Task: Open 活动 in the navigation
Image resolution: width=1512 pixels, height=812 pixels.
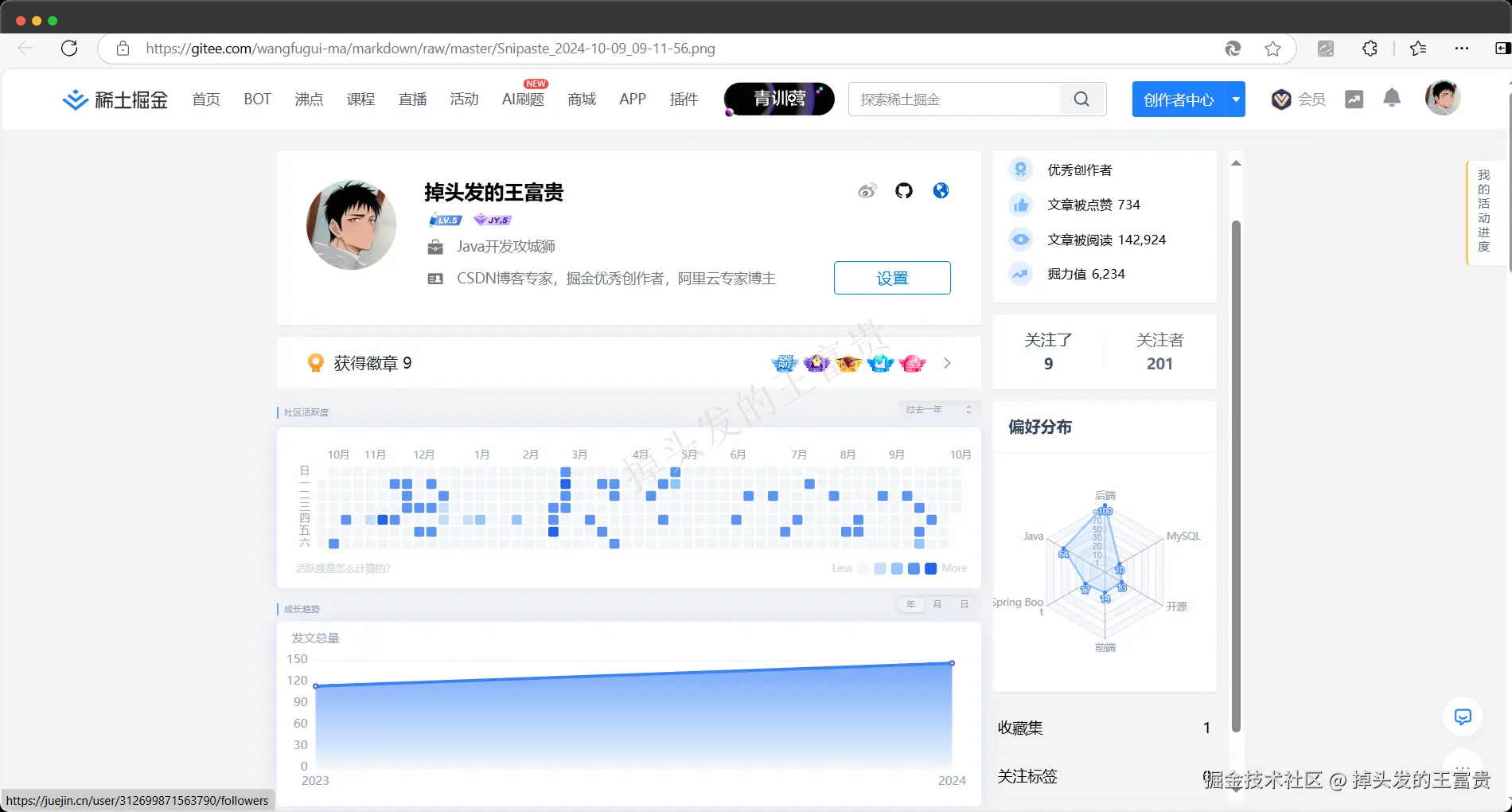Action: pos(464,100)
